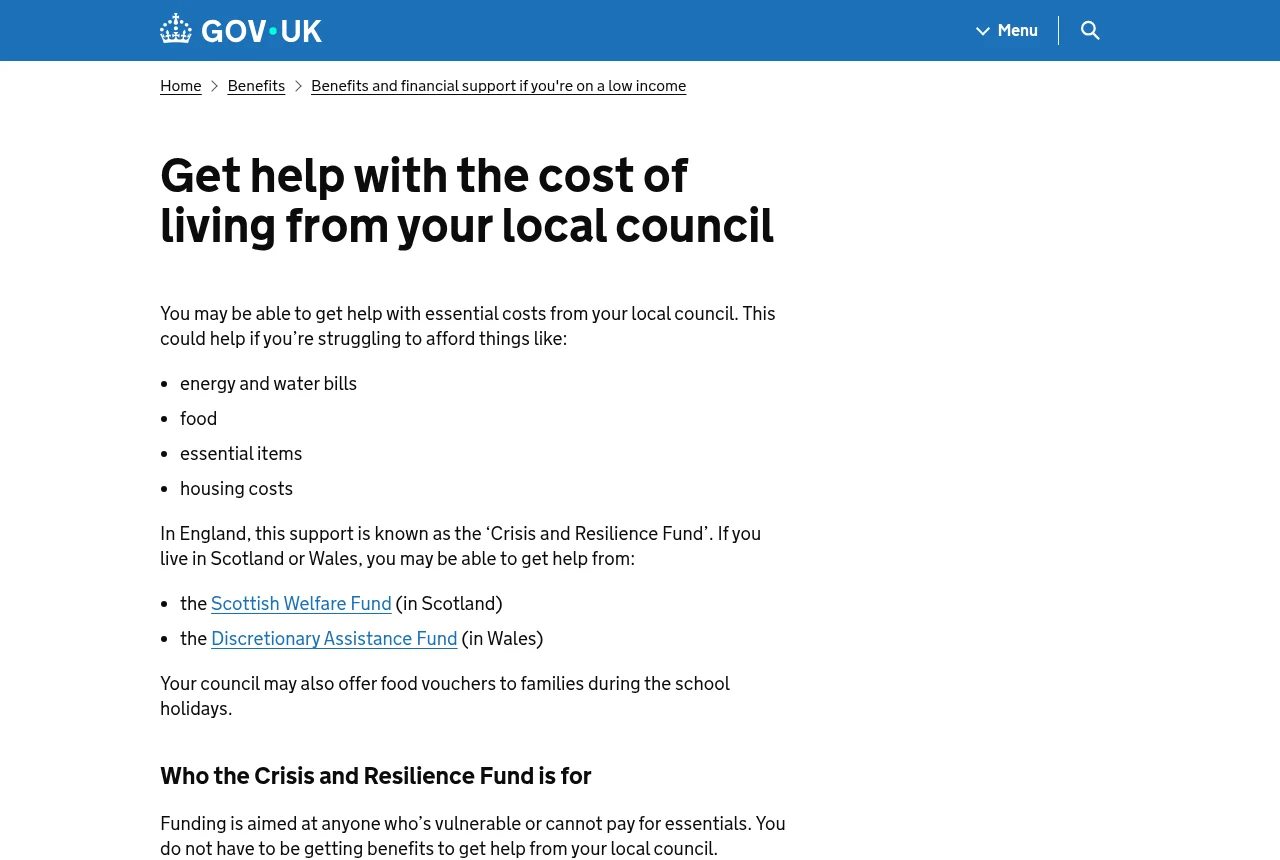Click 'essential items' bullet text
Viewport: 1280px width, 860px height.
coord(241,454)
